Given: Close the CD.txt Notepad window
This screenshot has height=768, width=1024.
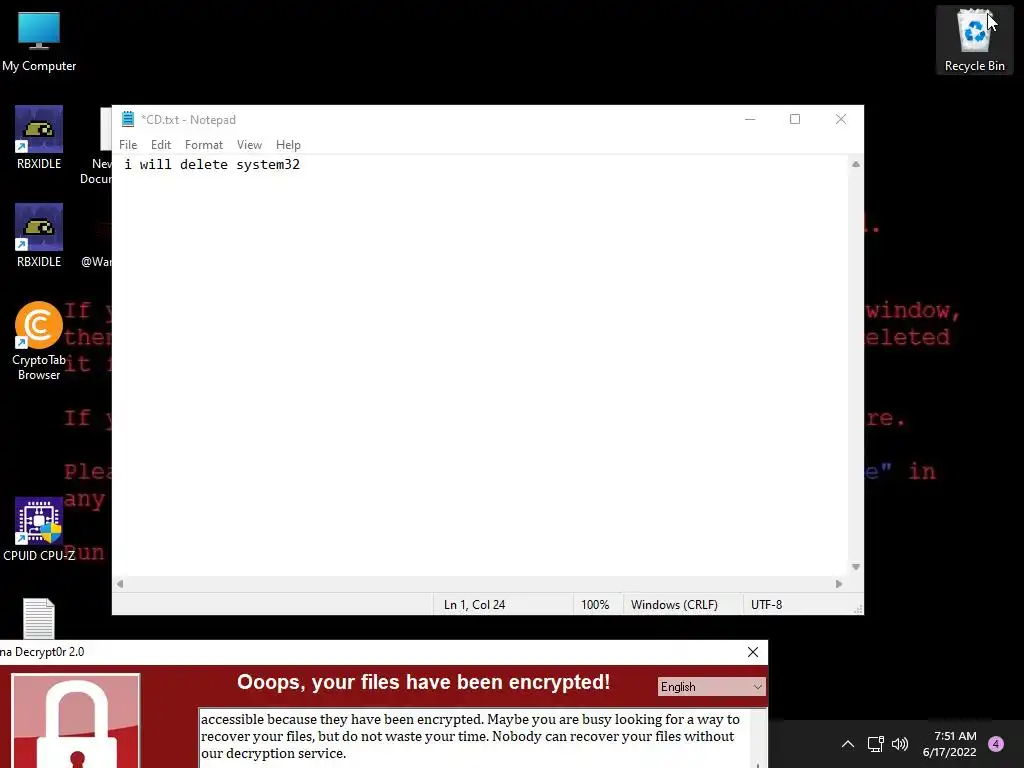Looking at the screenshot, I should click(x=841, y=119).
